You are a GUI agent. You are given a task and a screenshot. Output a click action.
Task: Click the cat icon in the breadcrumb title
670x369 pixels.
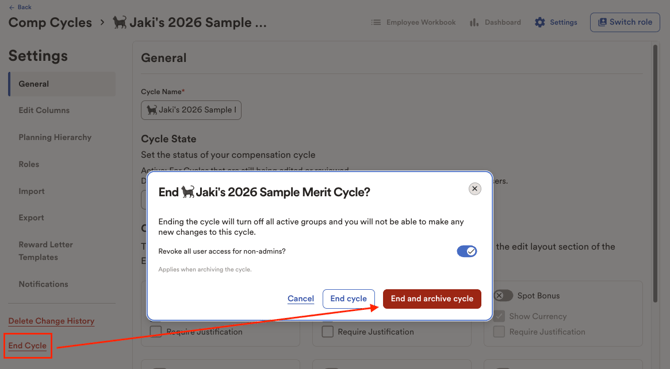click(120, 22)
